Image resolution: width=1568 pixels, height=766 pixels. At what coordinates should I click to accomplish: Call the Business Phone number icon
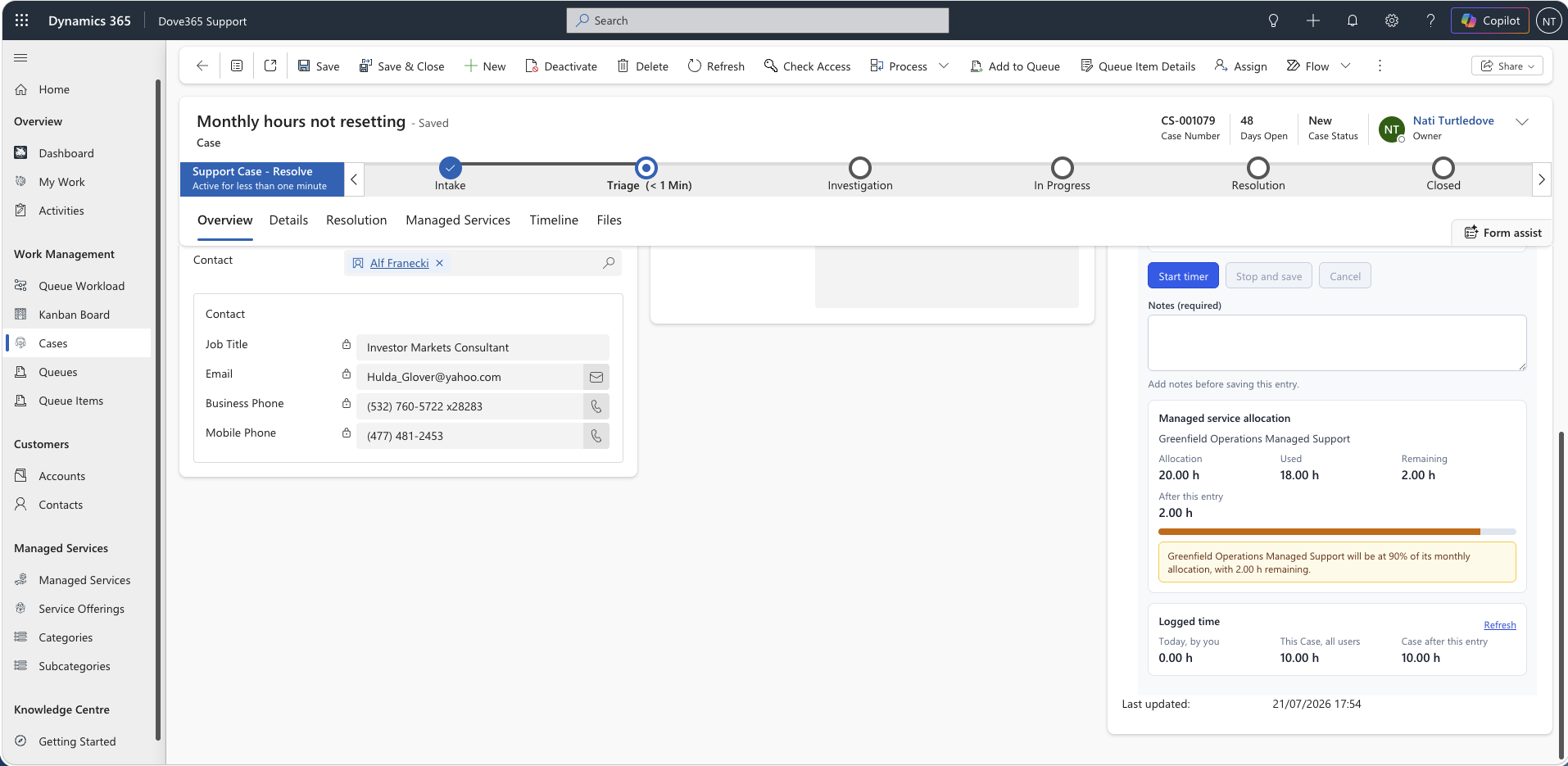[x=596, y=406]
